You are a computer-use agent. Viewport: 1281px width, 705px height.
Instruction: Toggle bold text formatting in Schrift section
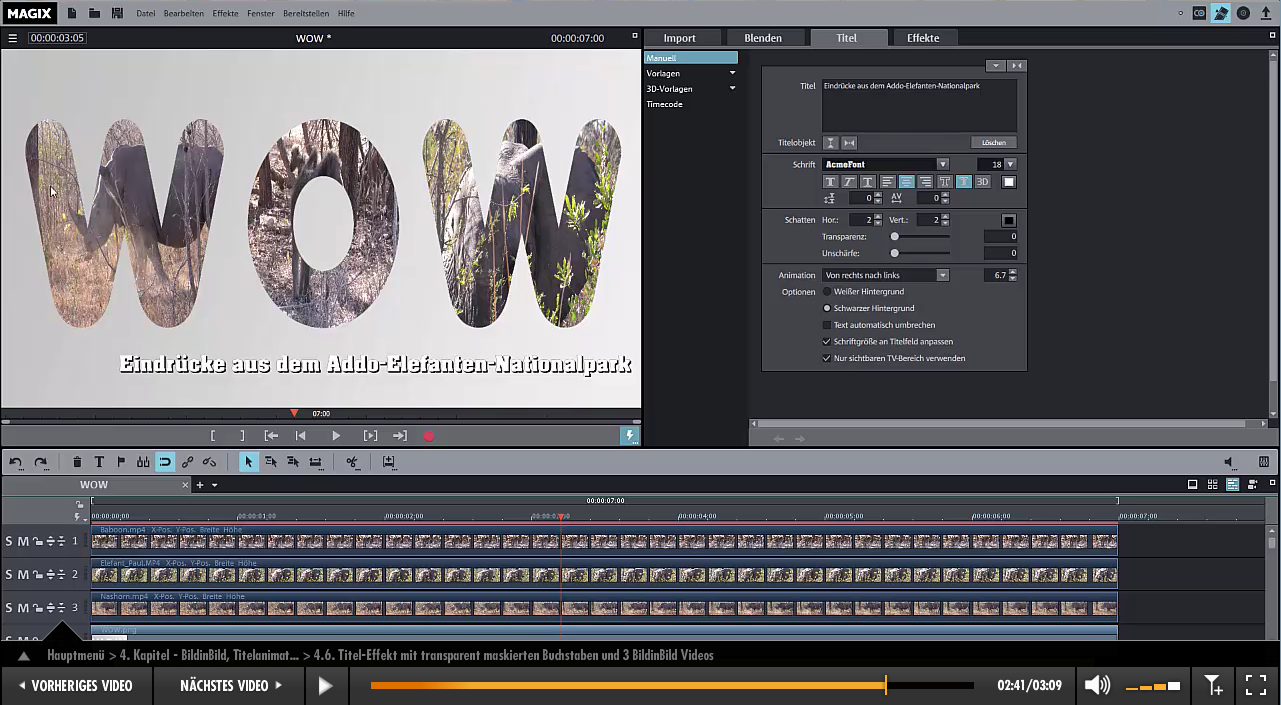click(x=830, y=182)
